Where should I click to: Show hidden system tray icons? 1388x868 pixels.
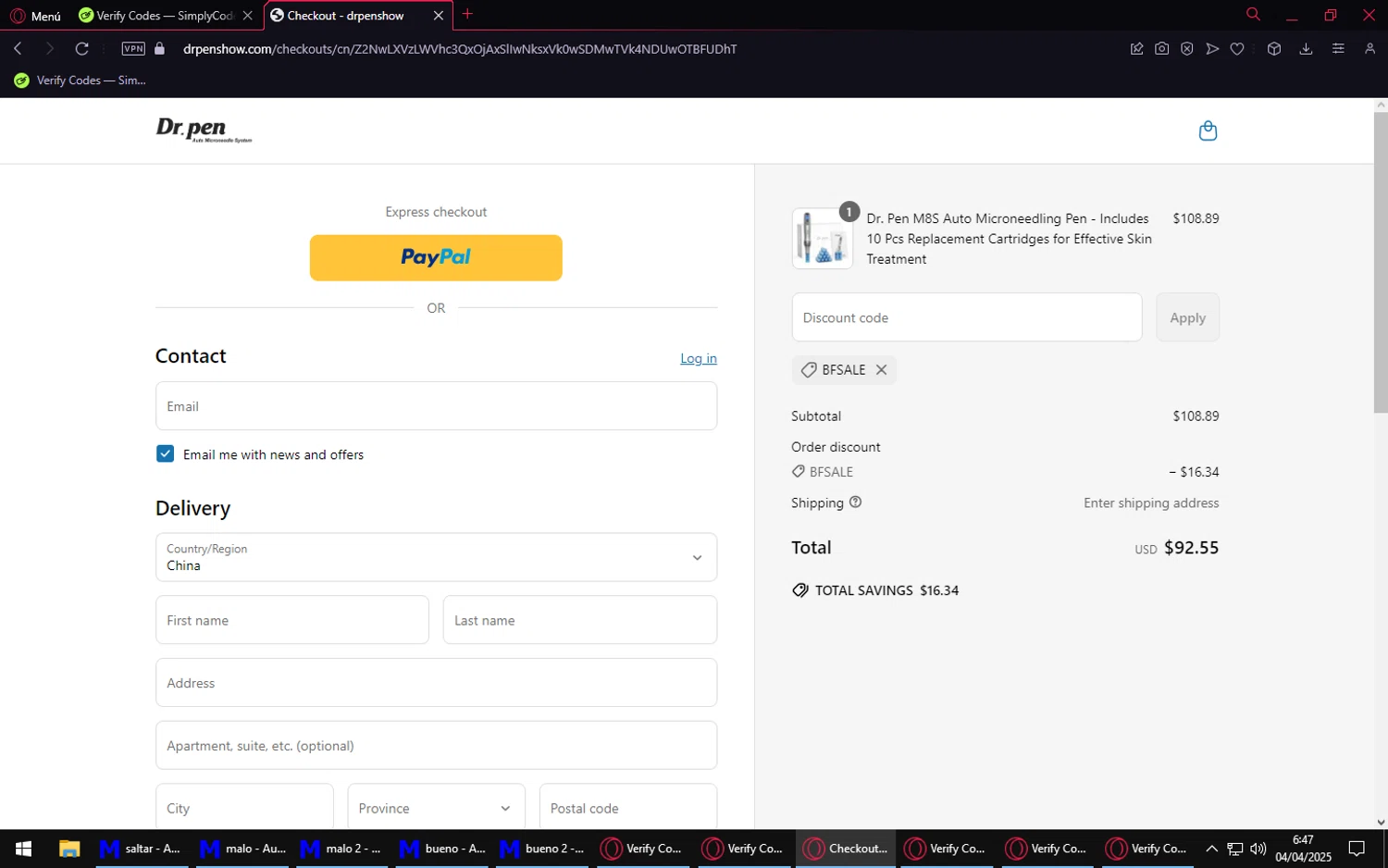click(x=1211, y=849)
